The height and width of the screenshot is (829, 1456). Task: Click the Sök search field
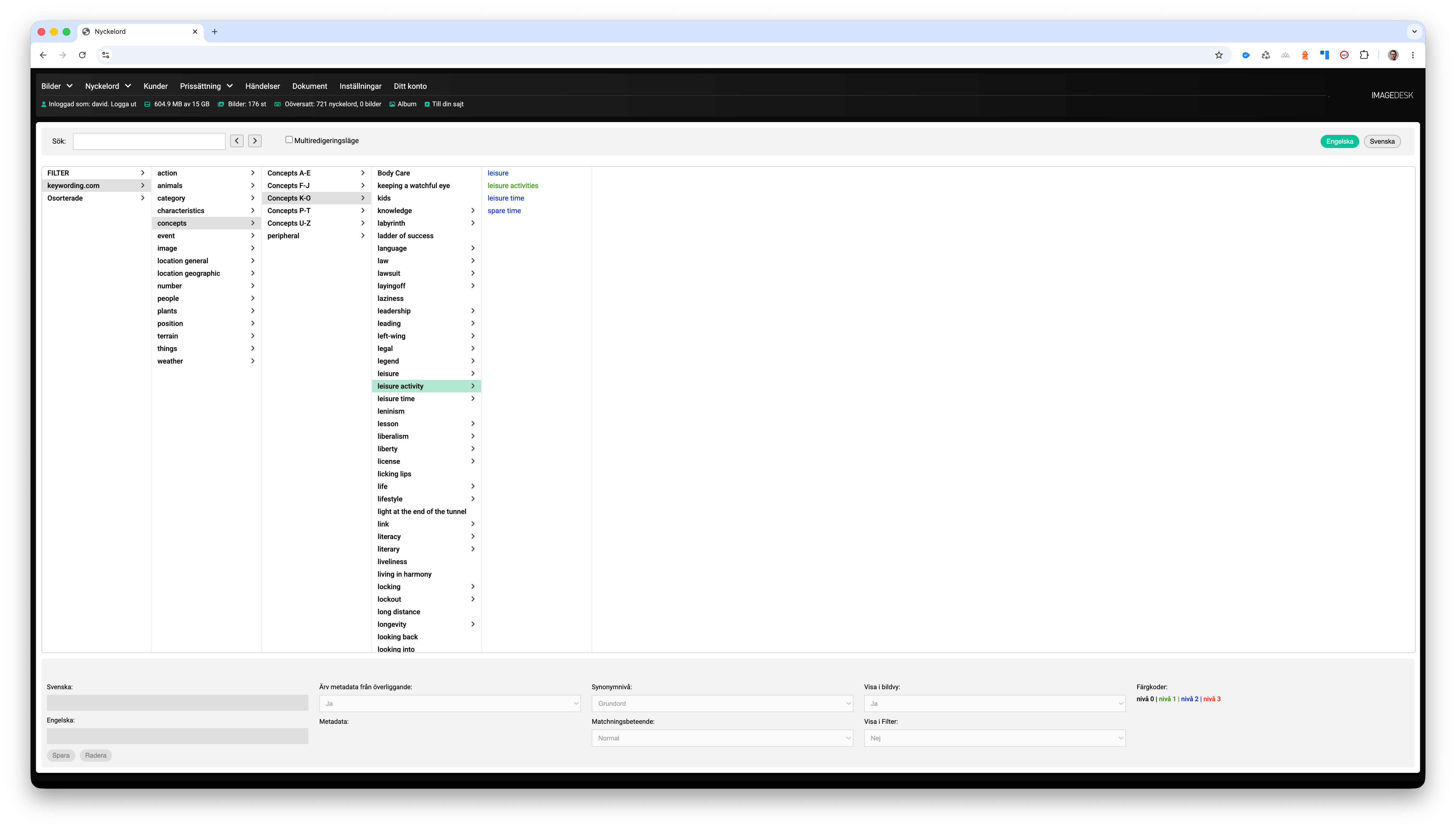pos(149,141)
